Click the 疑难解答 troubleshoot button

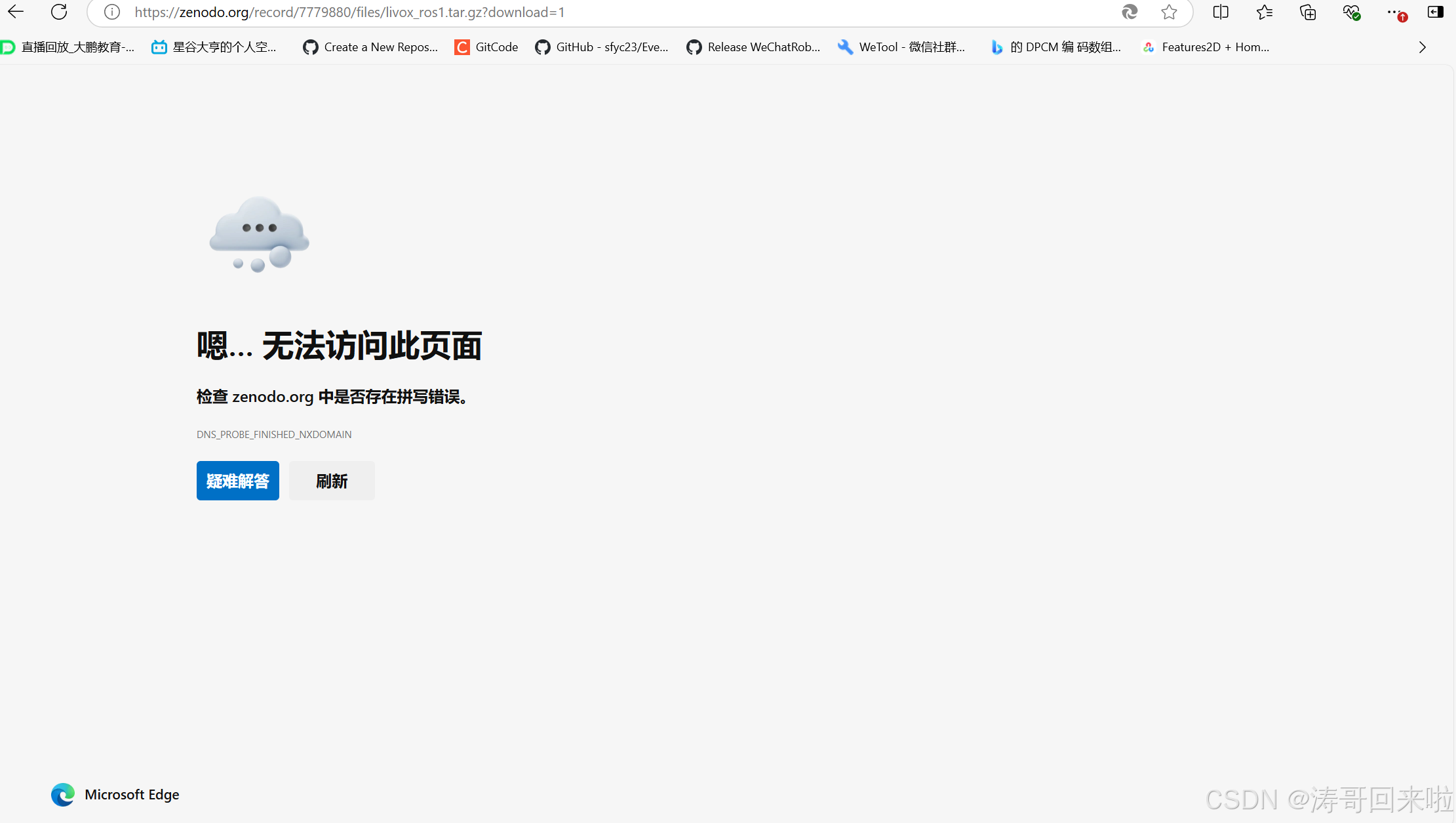[x=238, y=481]
